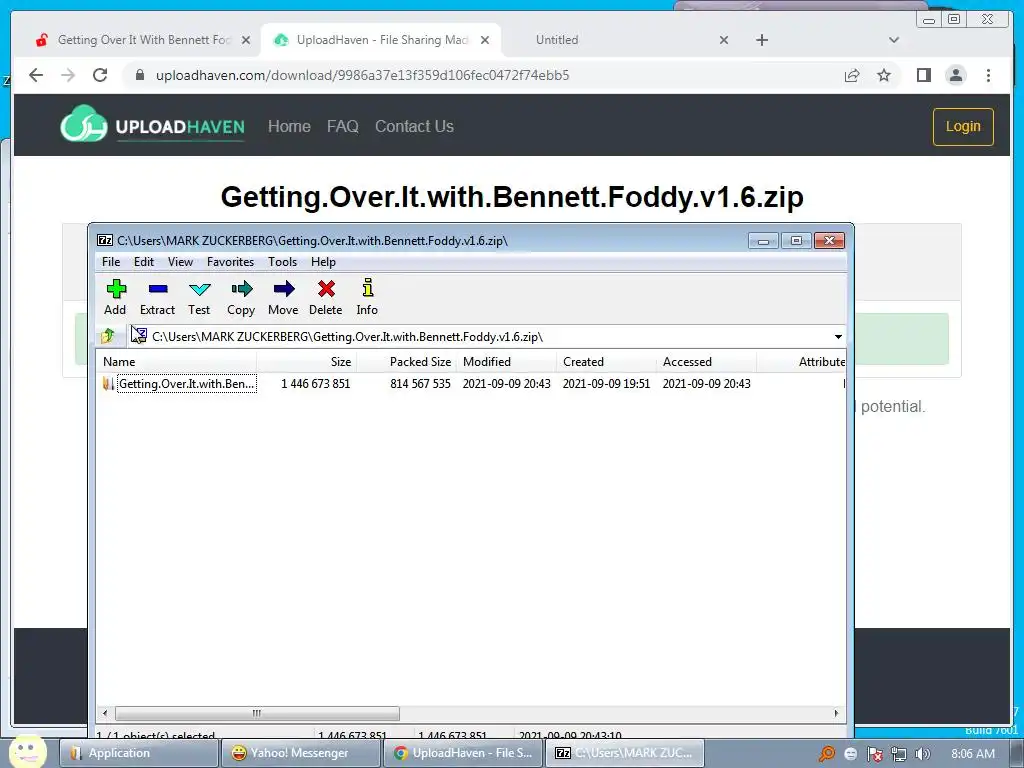
Task: Reload the Chrome page
Action: (100, 75)
